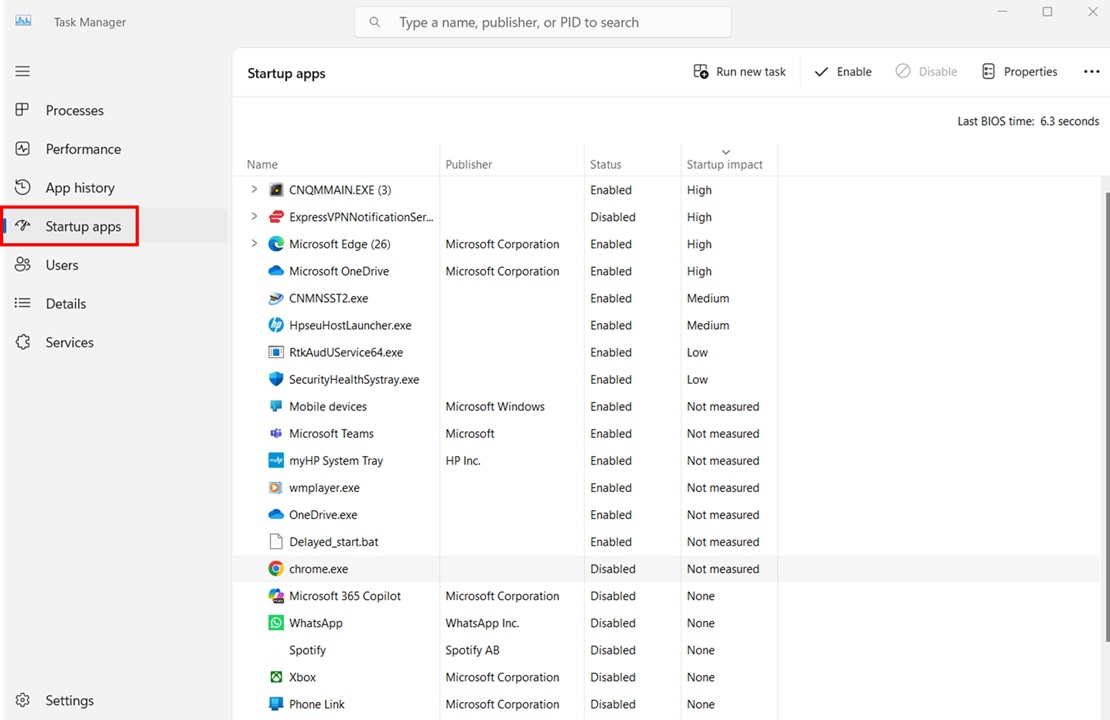Sort by the Status column header
This screenshot has width=1110, height=720.
(x=605, y=164)
